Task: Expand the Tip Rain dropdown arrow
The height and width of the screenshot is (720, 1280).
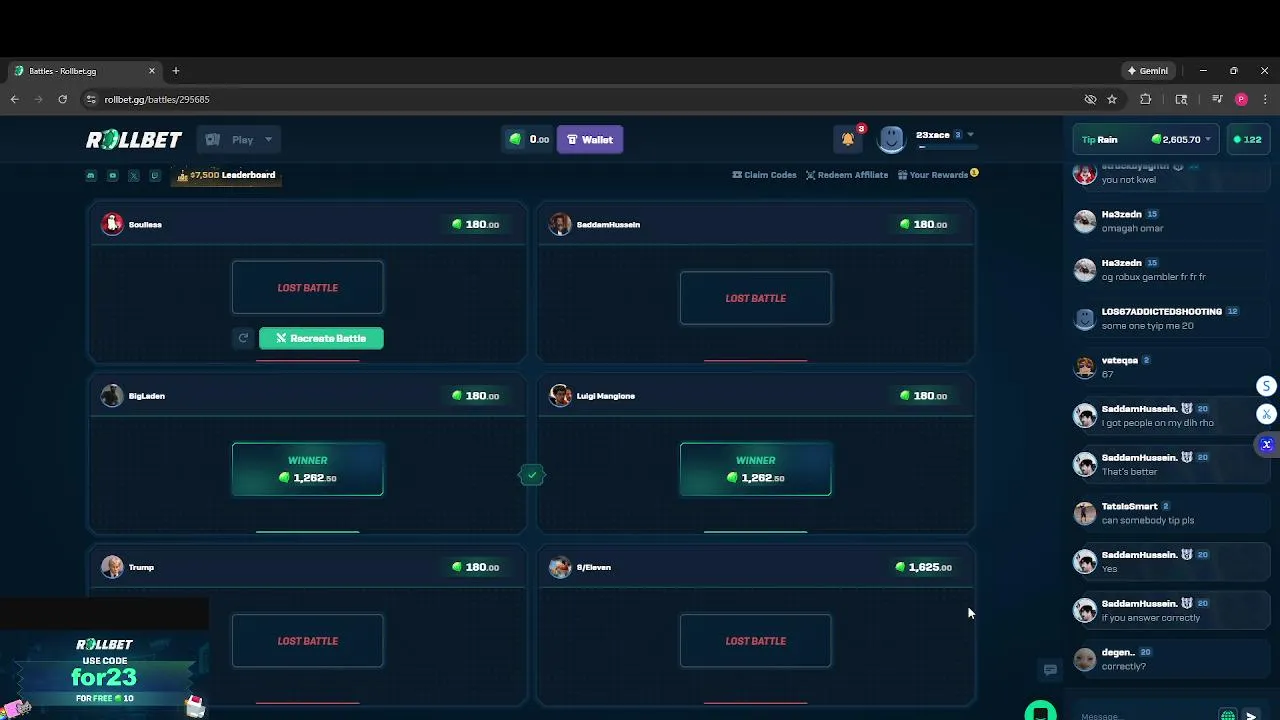Action: click(1208, 140)
